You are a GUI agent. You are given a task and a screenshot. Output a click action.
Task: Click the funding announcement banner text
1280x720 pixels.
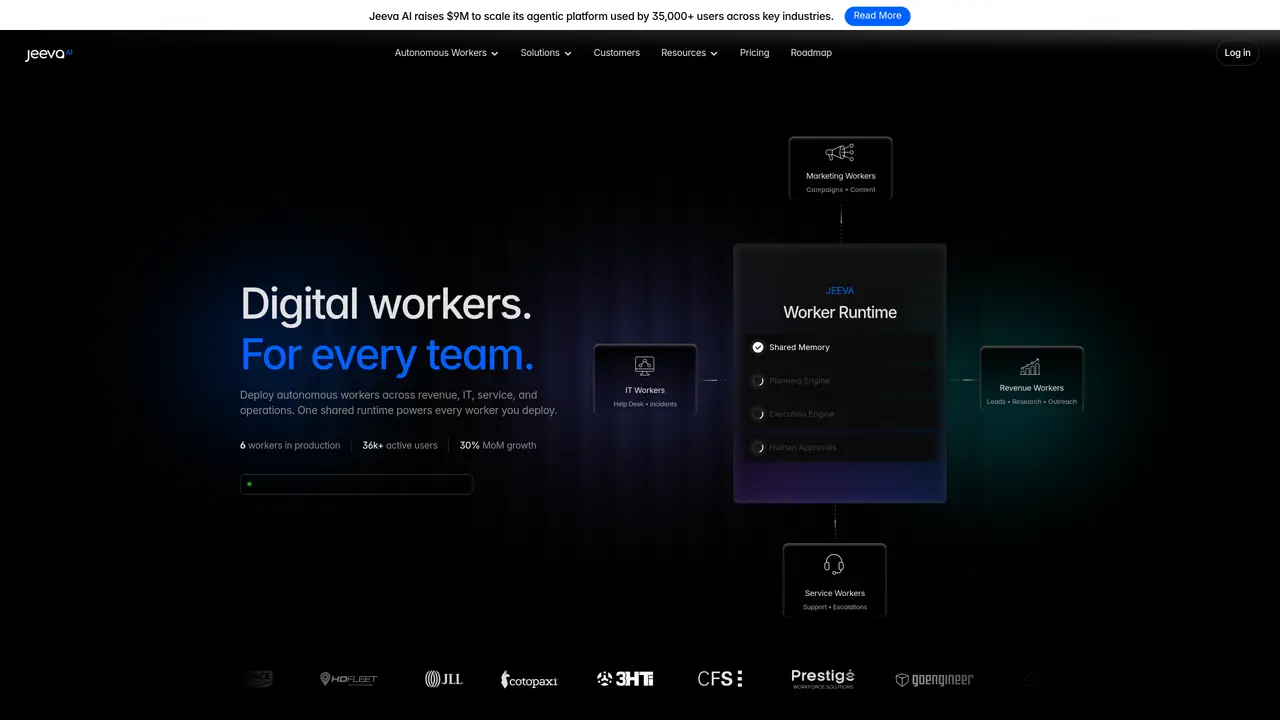click(x=601, y=16)
